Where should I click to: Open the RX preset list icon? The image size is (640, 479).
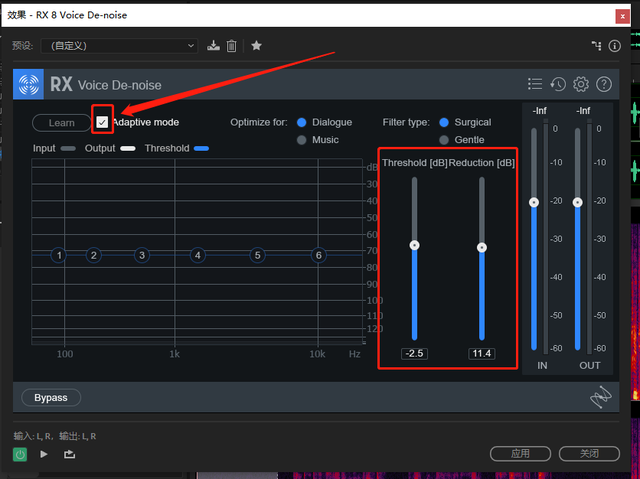(x=535, y=84)
